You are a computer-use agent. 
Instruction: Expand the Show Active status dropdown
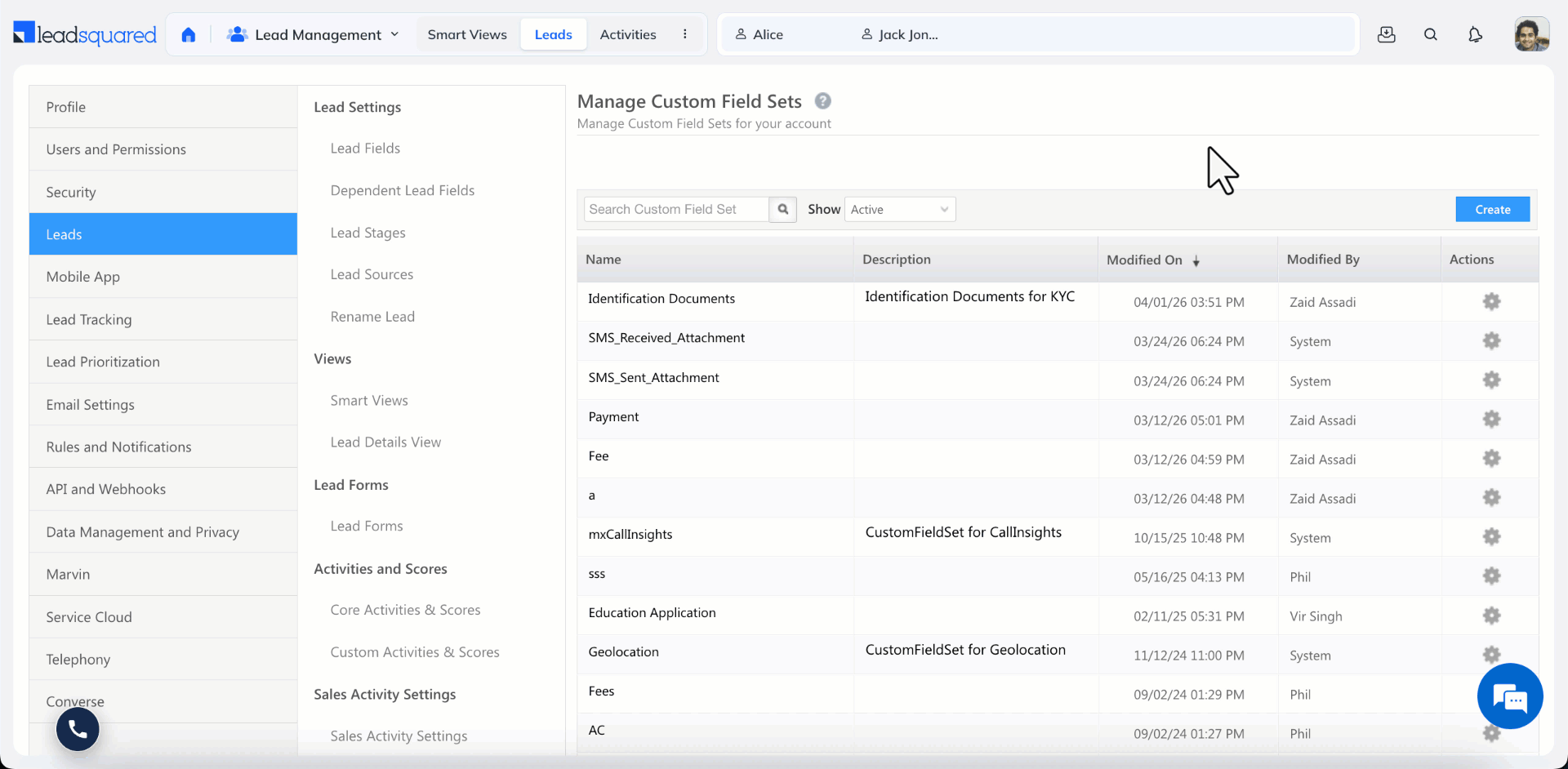point(899,210)
